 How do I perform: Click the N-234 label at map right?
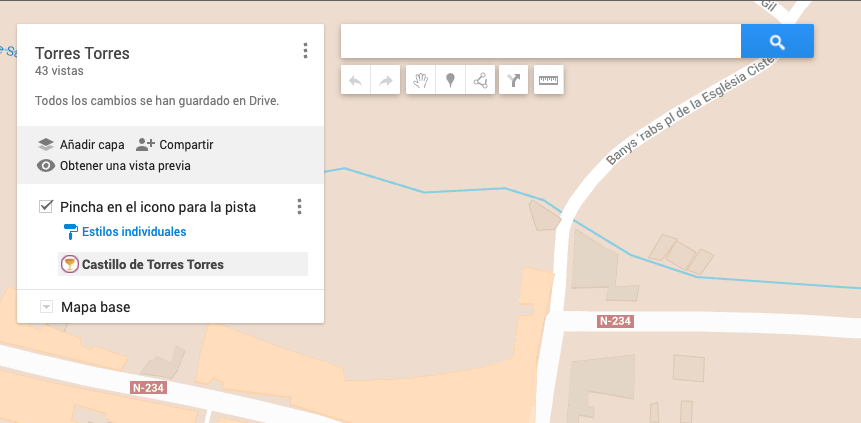click(x=615, y=321)
